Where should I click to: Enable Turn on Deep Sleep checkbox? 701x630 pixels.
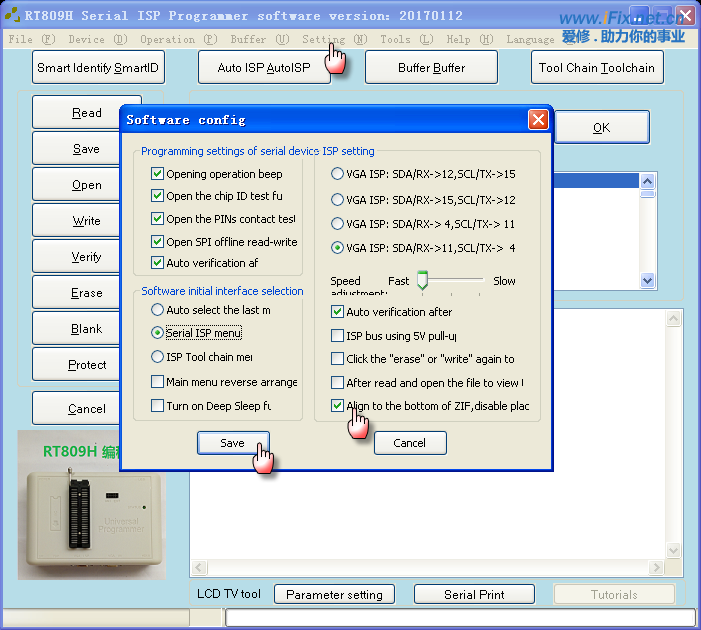tap(157, 406)
